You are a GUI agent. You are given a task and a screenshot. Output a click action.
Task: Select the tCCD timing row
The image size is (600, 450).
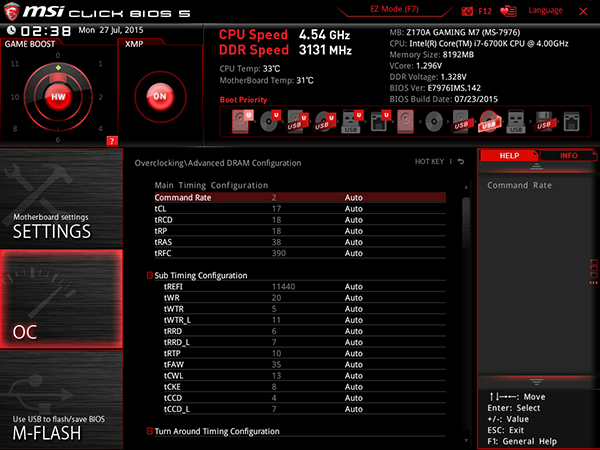pyautogui.click(x=305, y=398)
